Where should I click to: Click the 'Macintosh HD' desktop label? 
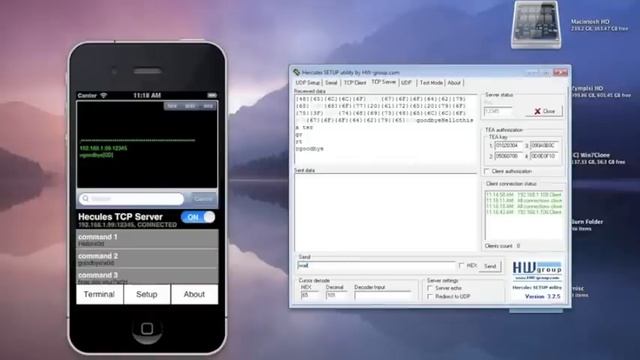click(590, 22)
